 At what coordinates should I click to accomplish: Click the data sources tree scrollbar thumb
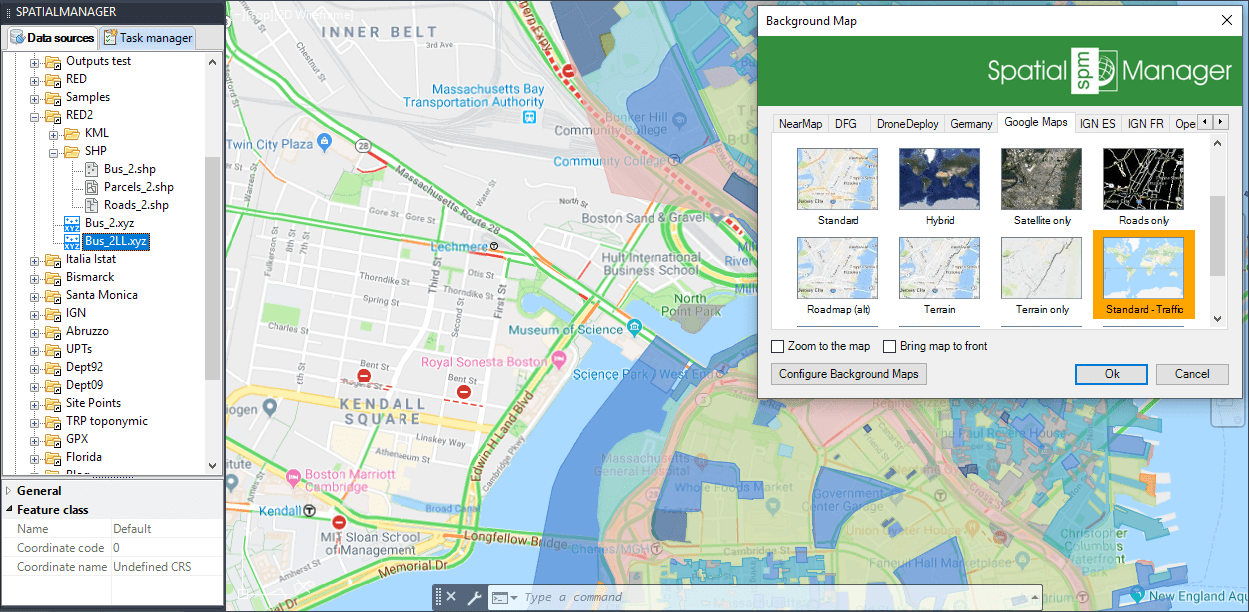pos(213,268)
